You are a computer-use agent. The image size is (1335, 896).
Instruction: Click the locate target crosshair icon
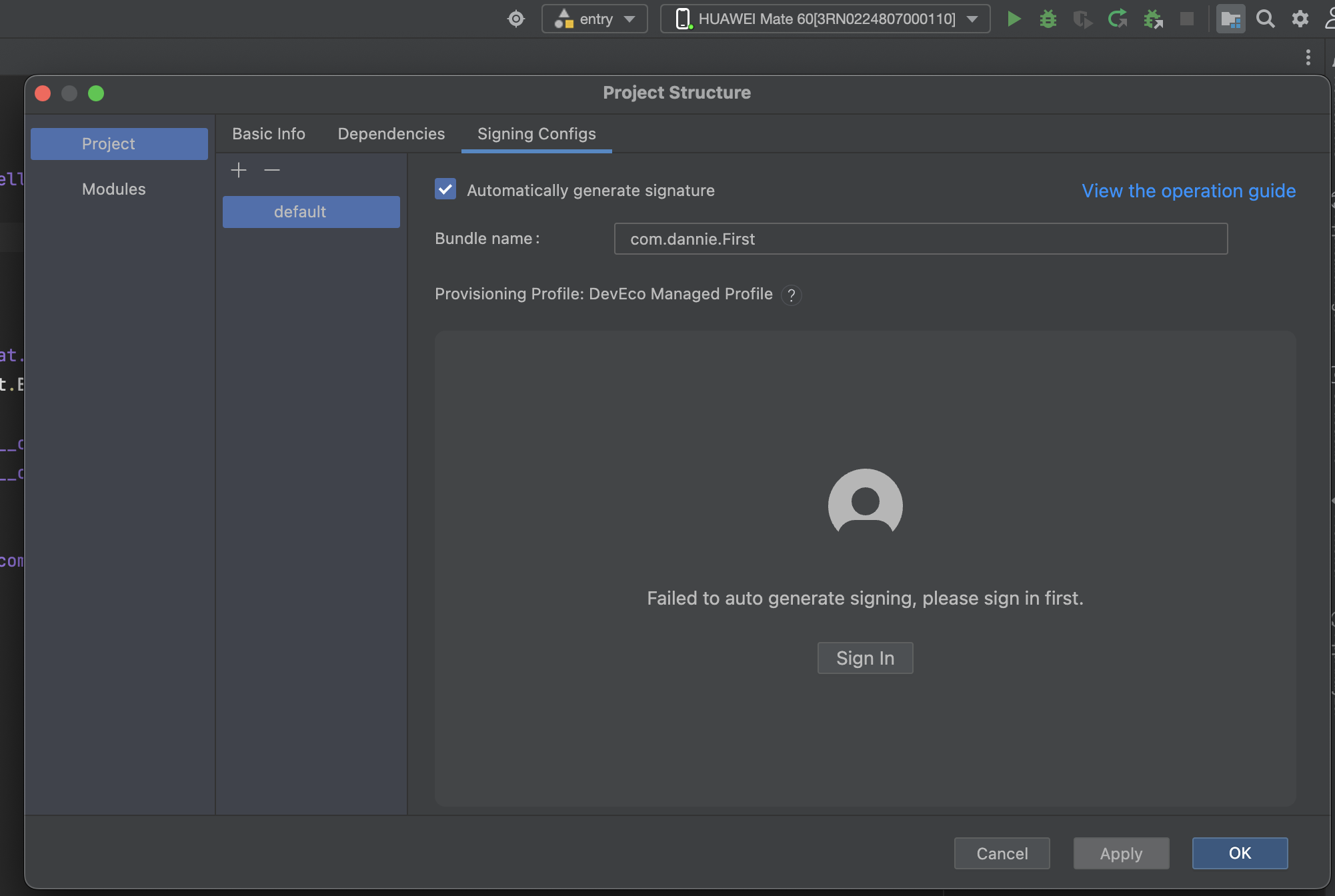[516, 19]
